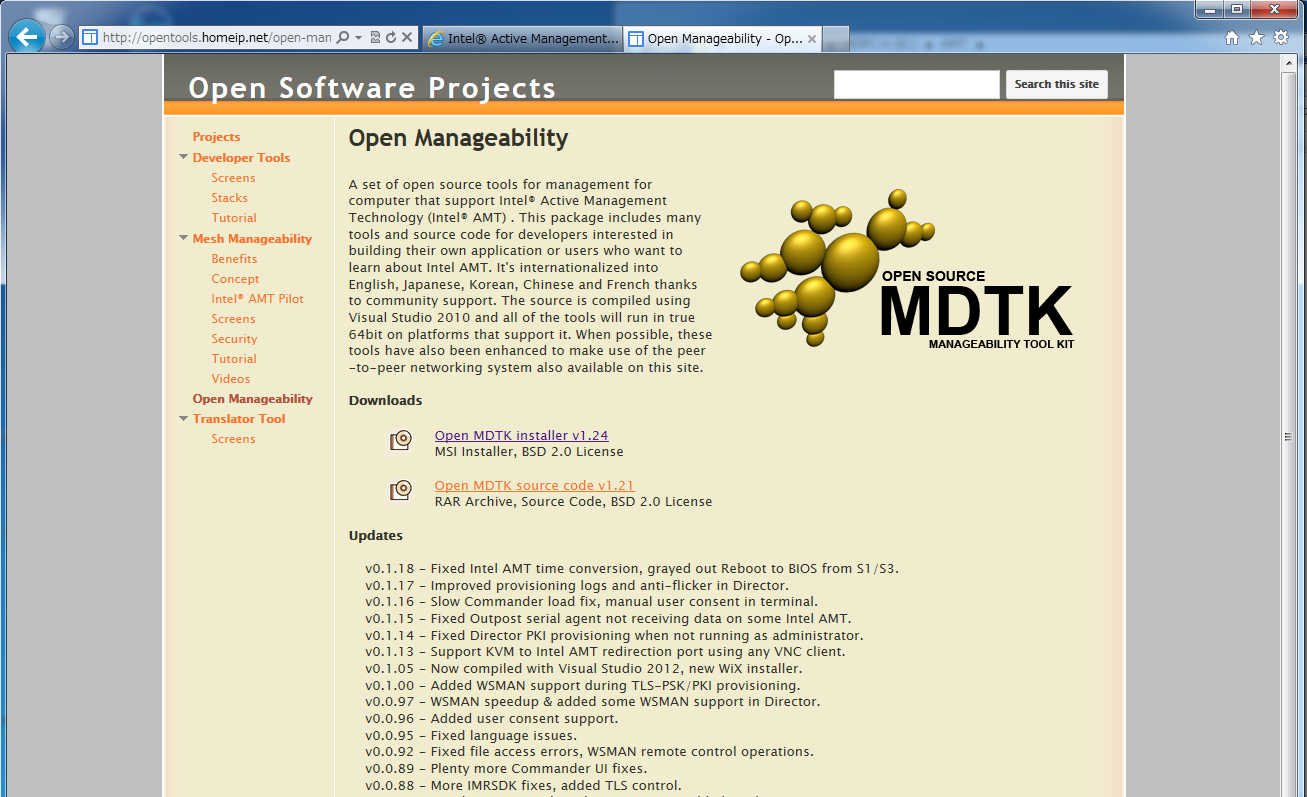1307x797 pixels.
Task: Open the Intel AMT Pilot link
Action: tap(257, 299)
